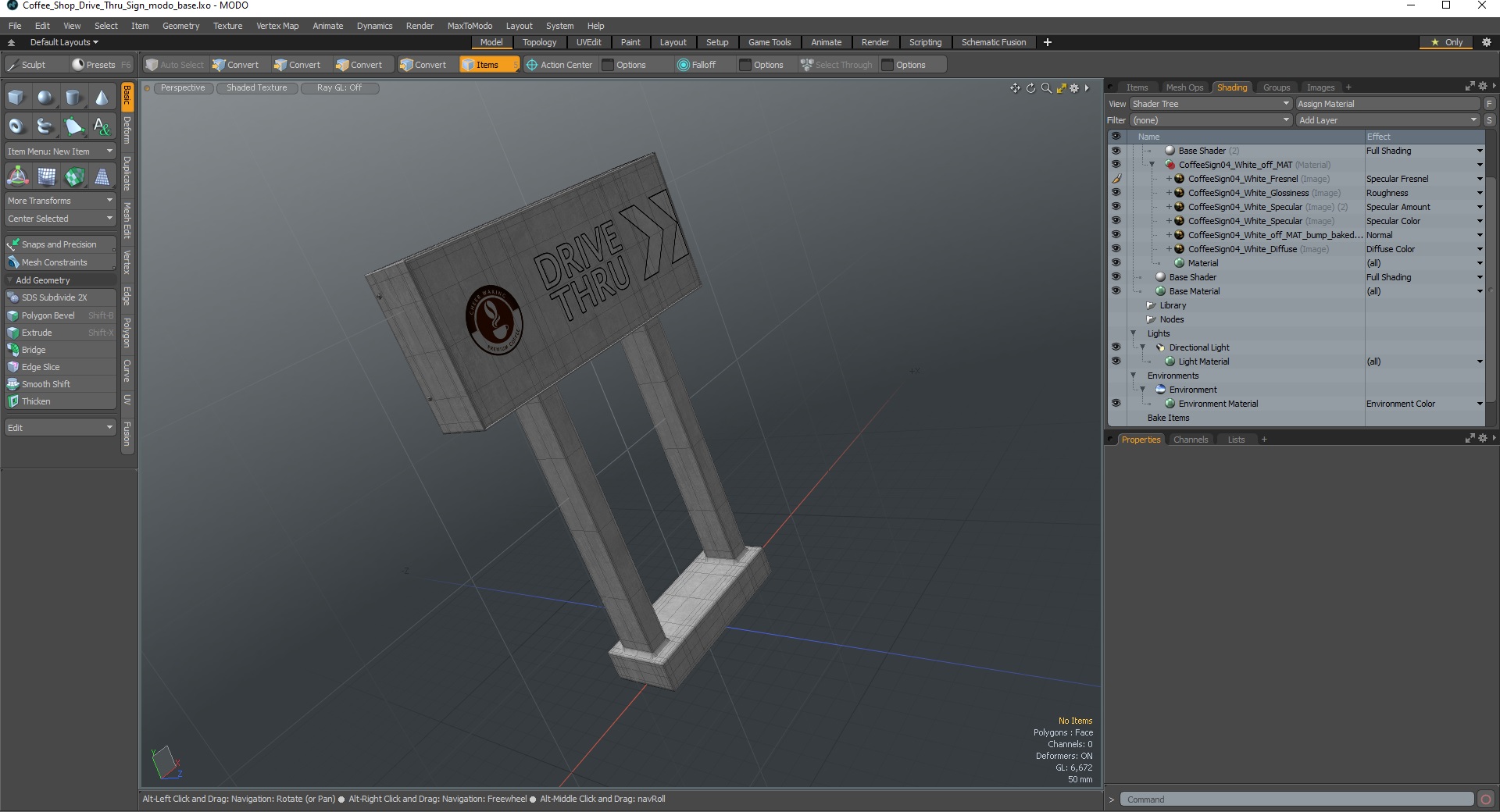Toggle visibility of CoffeeSign04_White_Diffuse image
The image size is (1500, 812).
1116,249
